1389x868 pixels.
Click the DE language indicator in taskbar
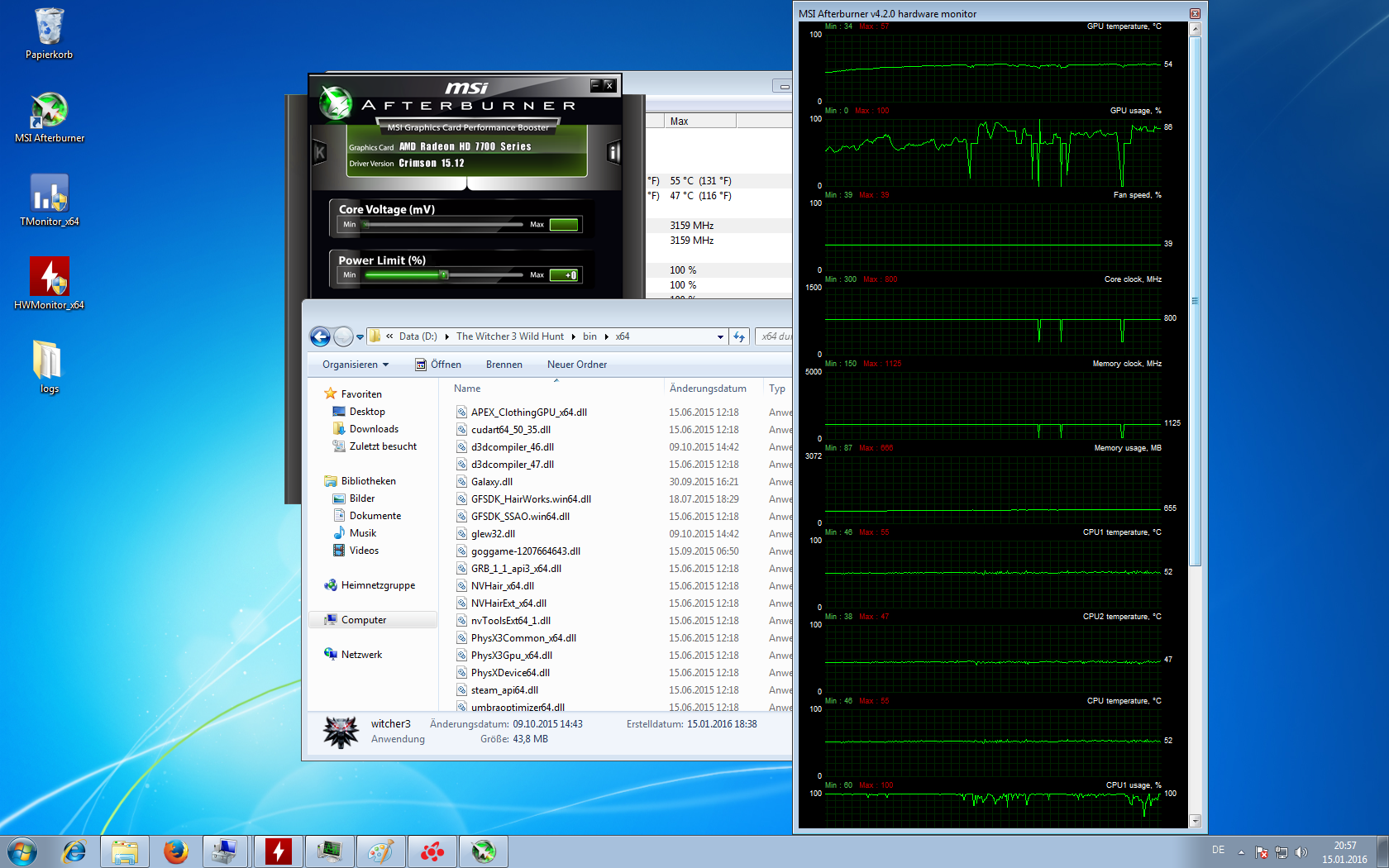click(1218, 850)
